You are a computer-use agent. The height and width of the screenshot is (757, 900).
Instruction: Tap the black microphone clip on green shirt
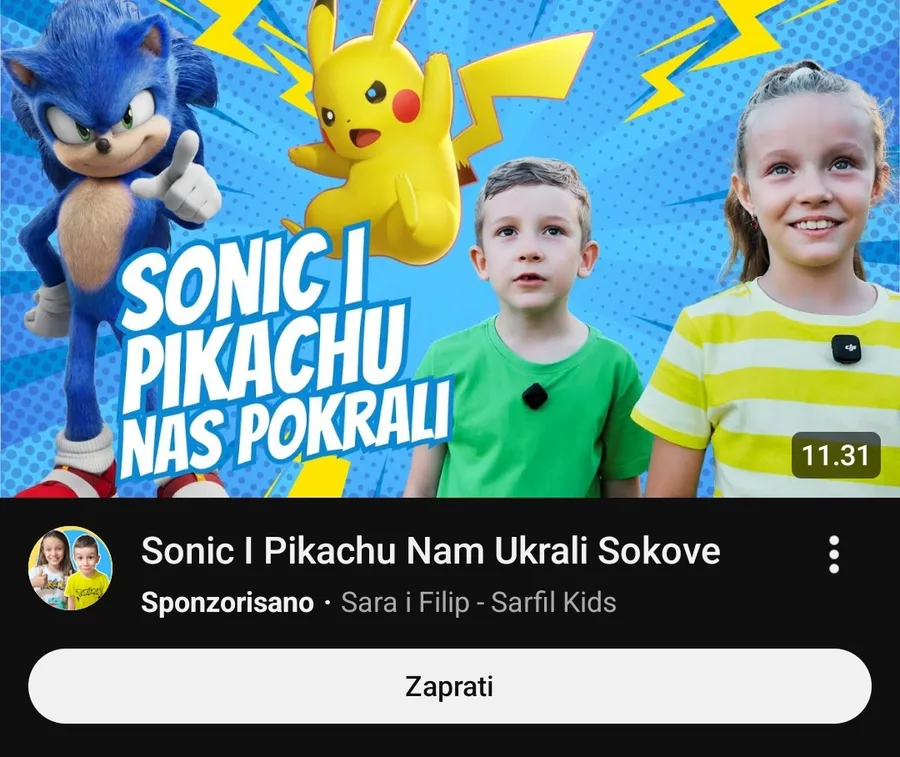pos(535,396)
